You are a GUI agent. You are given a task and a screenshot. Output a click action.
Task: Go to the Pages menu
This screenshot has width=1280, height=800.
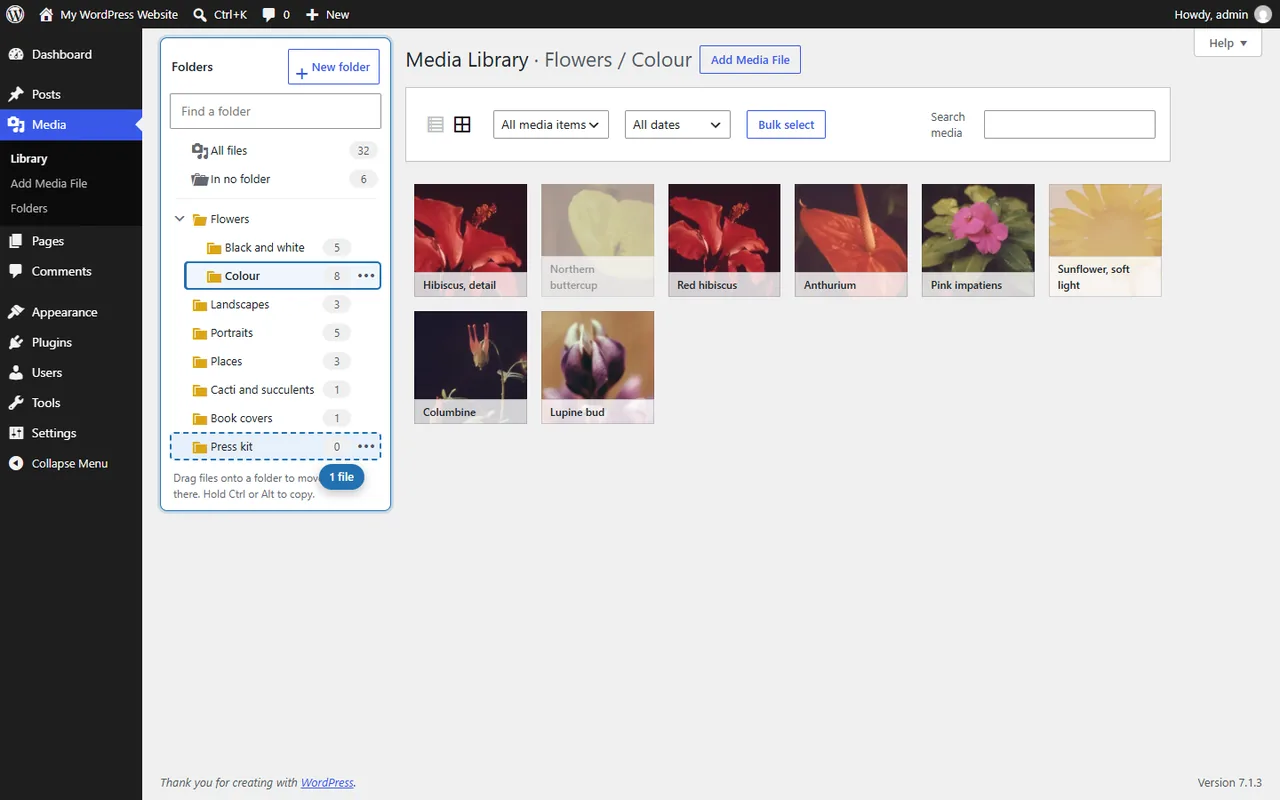point(71,241)
